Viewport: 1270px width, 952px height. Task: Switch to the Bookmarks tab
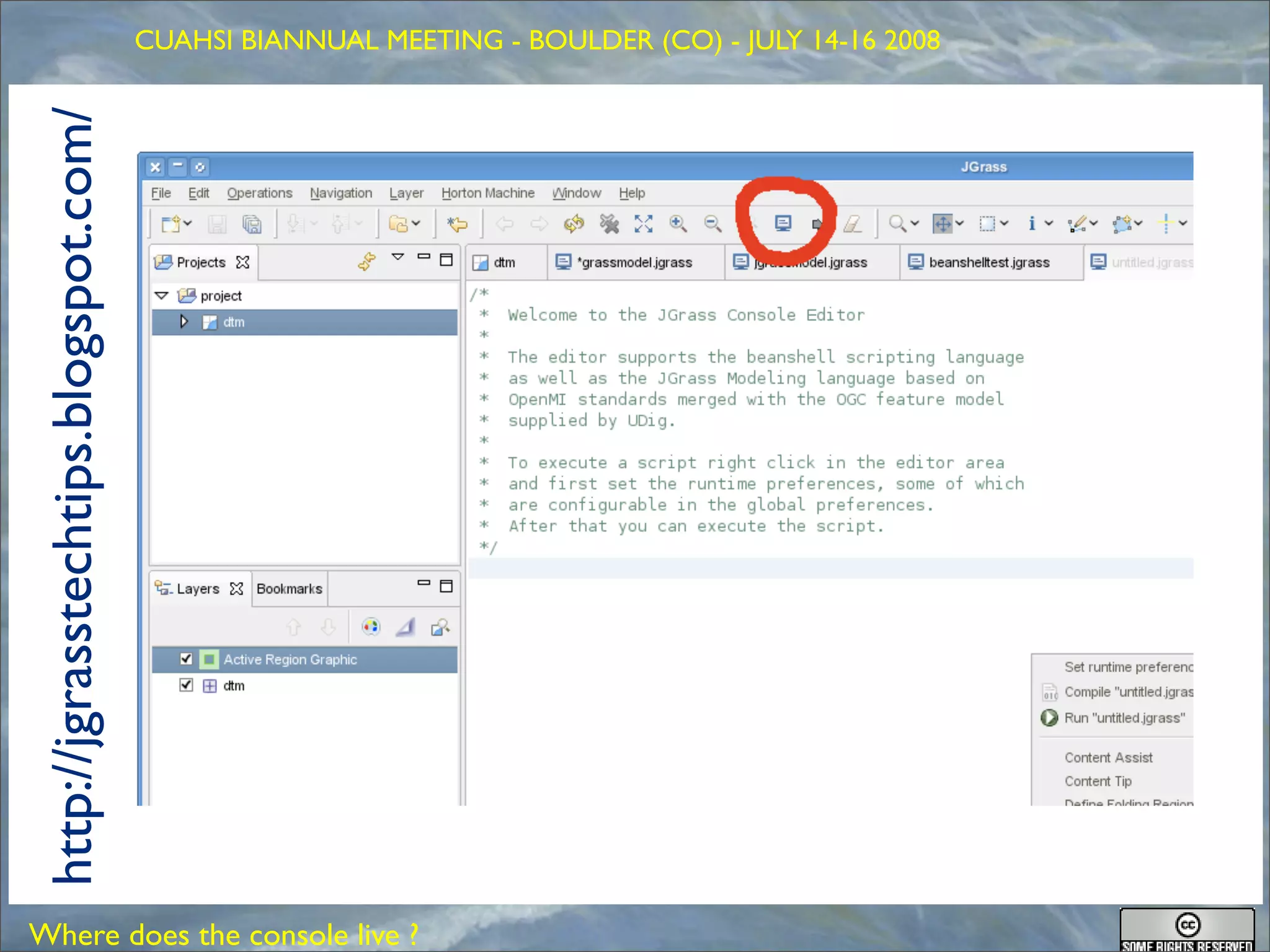[x=289, y=589]
